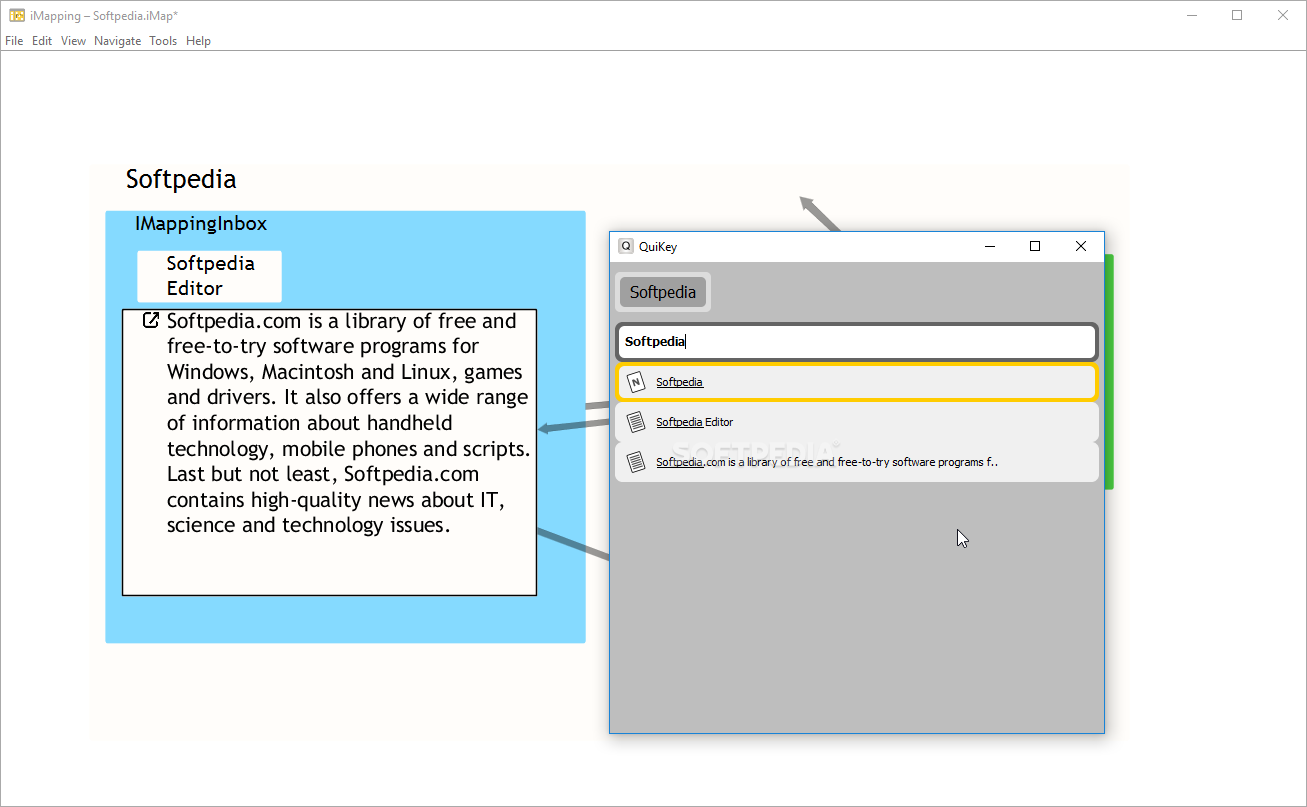The image size is (1307, 807).
Task: Focus the QuiKey search field containing Softpedia
Action: (x=857, y=342)
